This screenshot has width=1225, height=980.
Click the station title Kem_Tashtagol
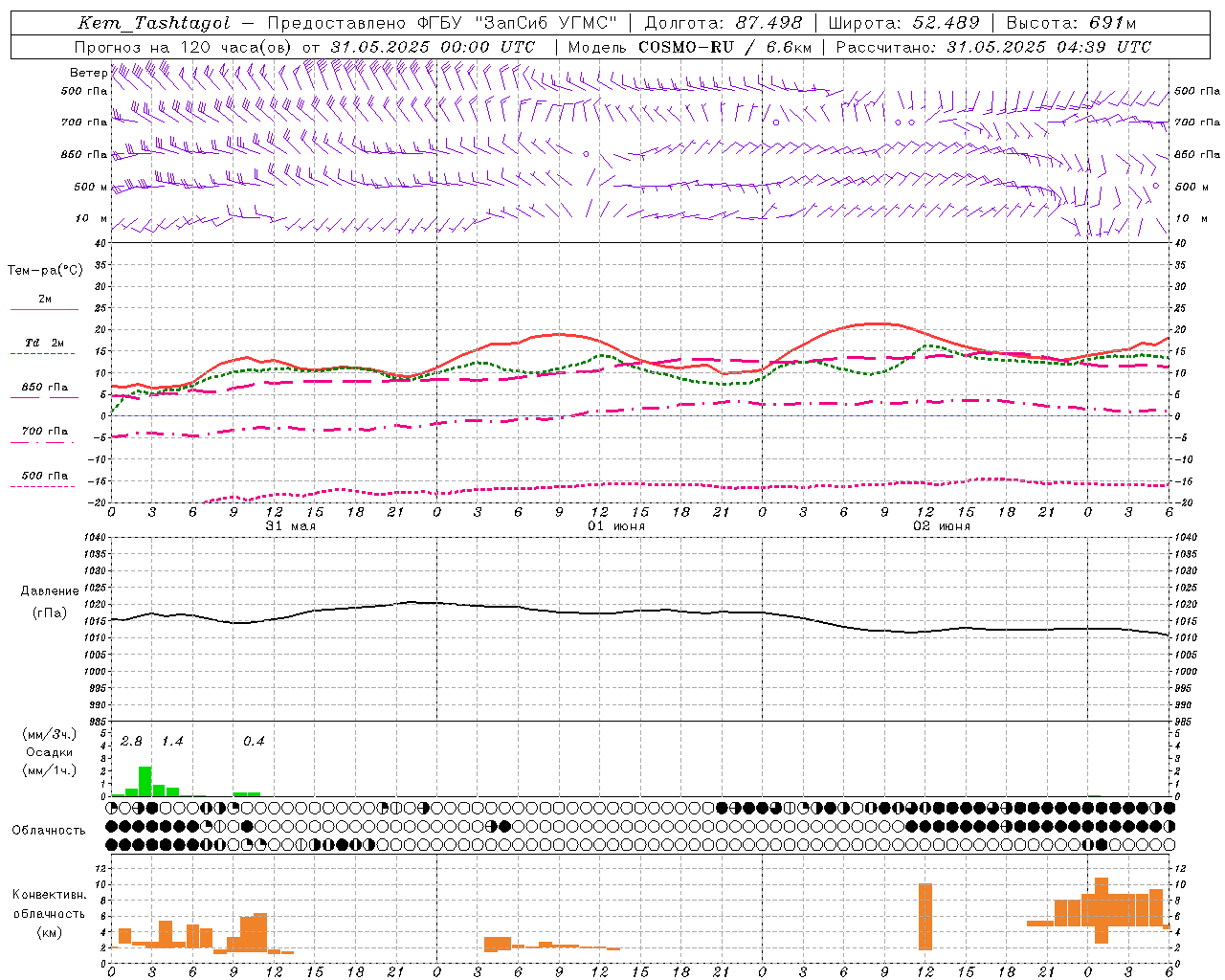(x=153, y=23)
